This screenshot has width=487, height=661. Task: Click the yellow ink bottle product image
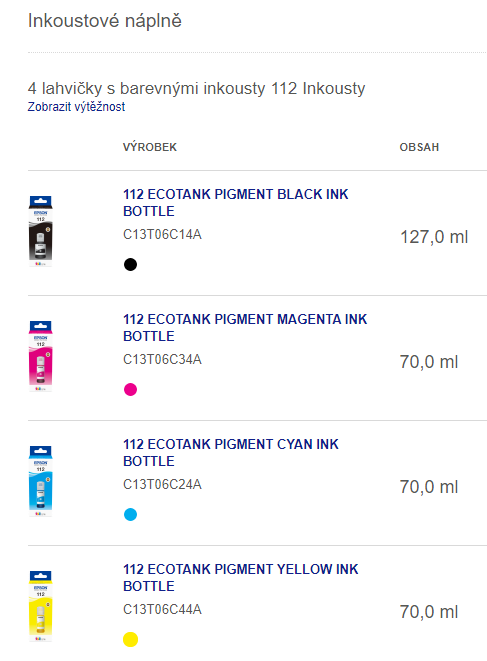click(x=40, y=606)
